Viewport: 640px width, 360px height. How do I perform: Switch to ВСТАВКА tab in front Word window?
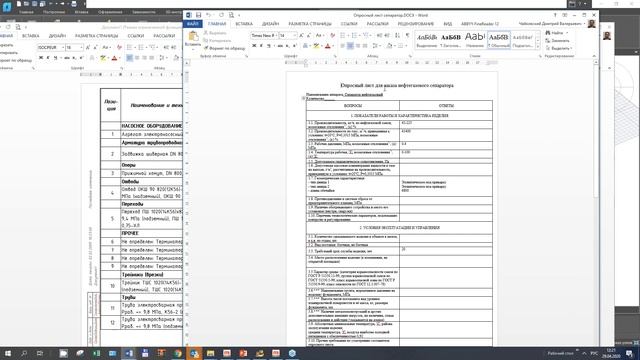click(x=244, y=24)
